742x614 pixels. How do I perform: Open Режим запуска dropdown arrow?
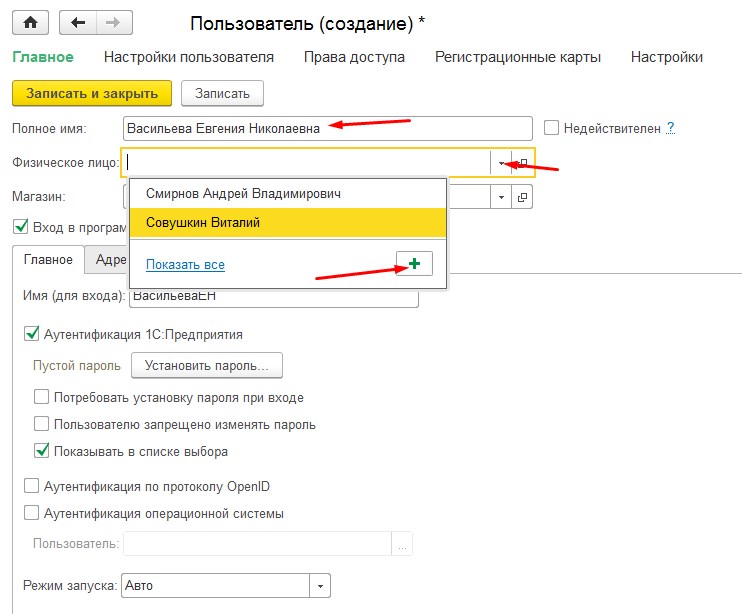point(320,586)
